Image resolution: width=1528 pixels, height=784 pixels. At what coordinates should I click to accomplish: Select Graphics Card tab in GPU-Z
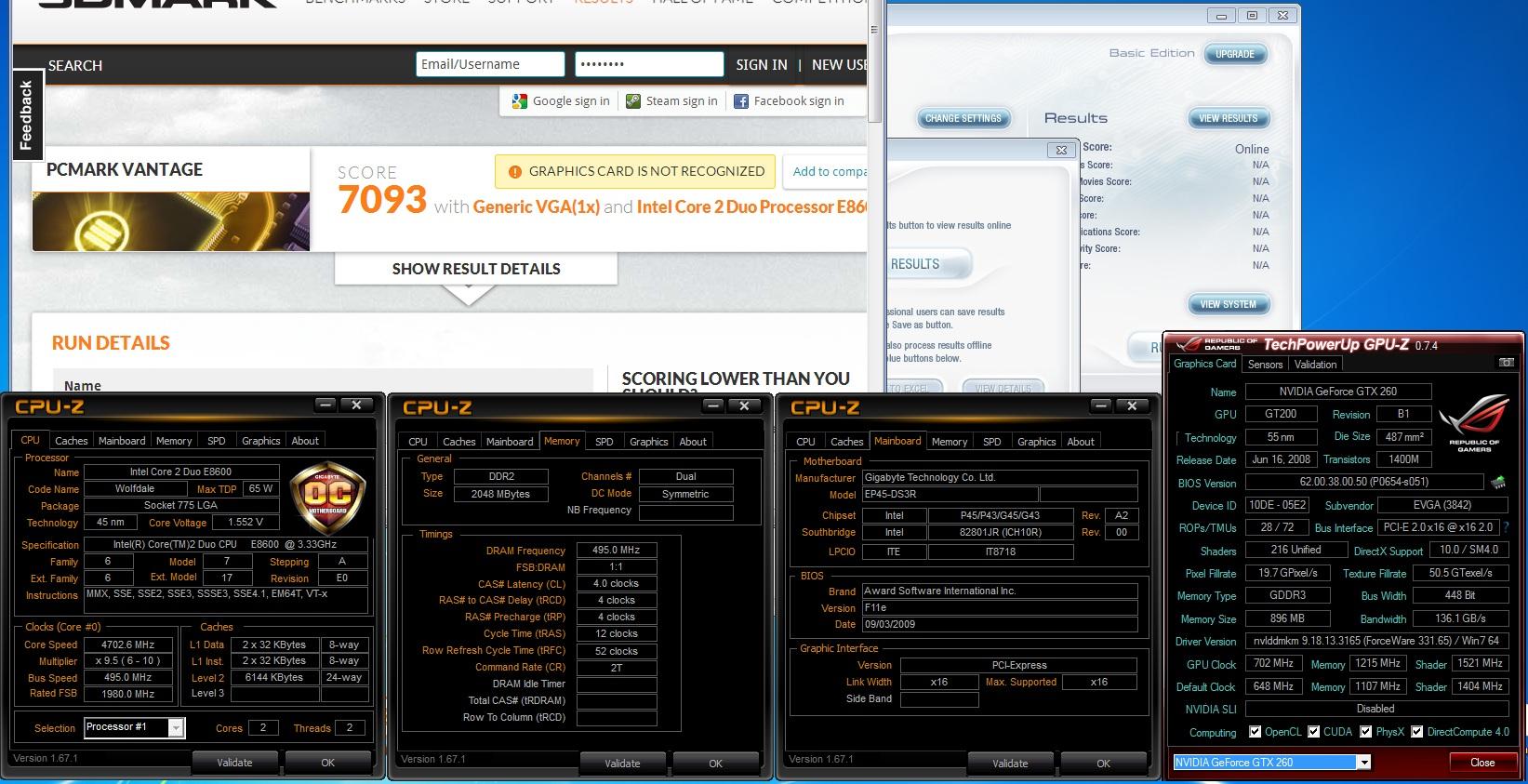pos(1204,364)
